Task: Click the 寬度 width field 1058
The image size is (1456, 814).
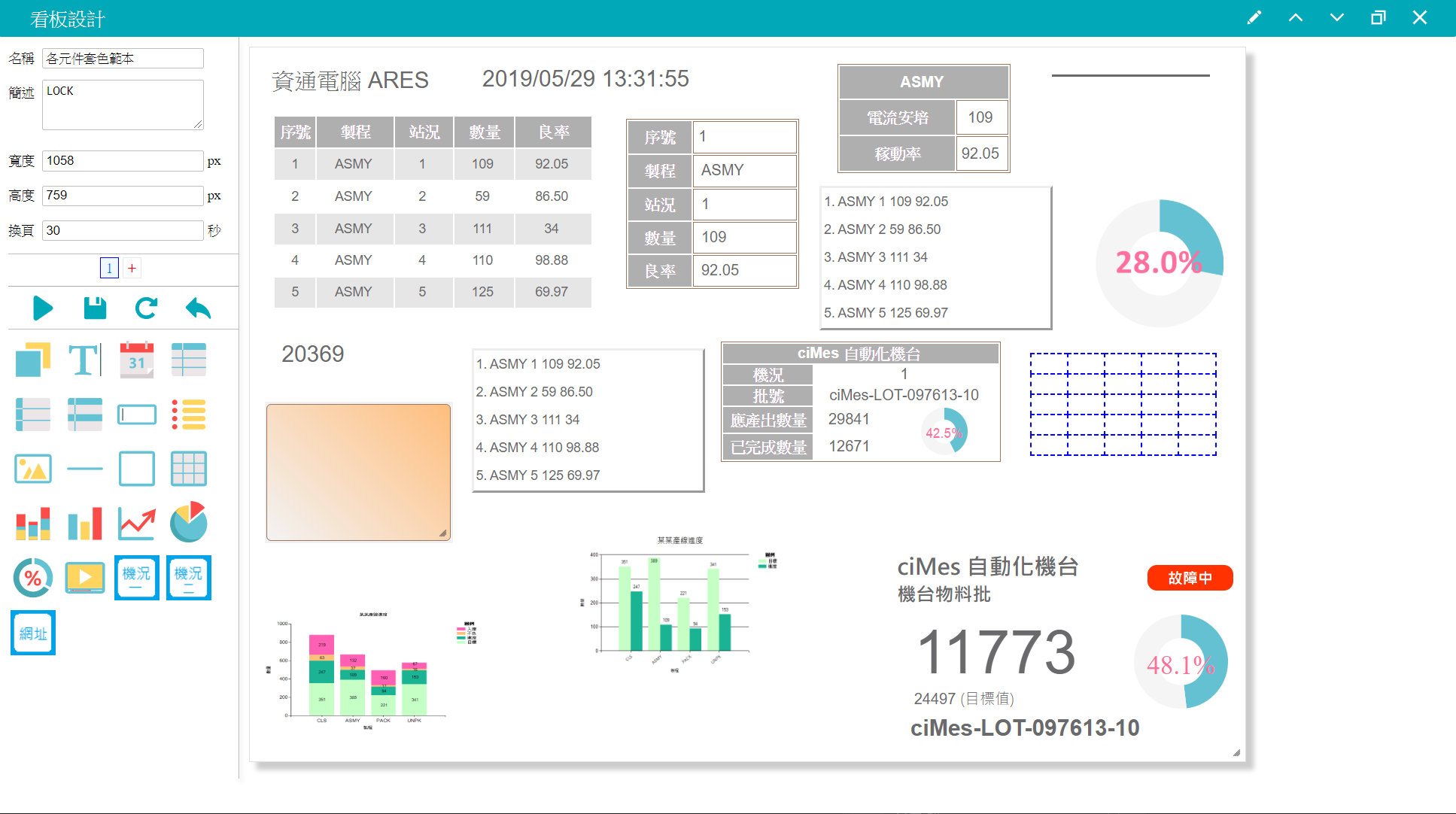Action: (123, 160)
